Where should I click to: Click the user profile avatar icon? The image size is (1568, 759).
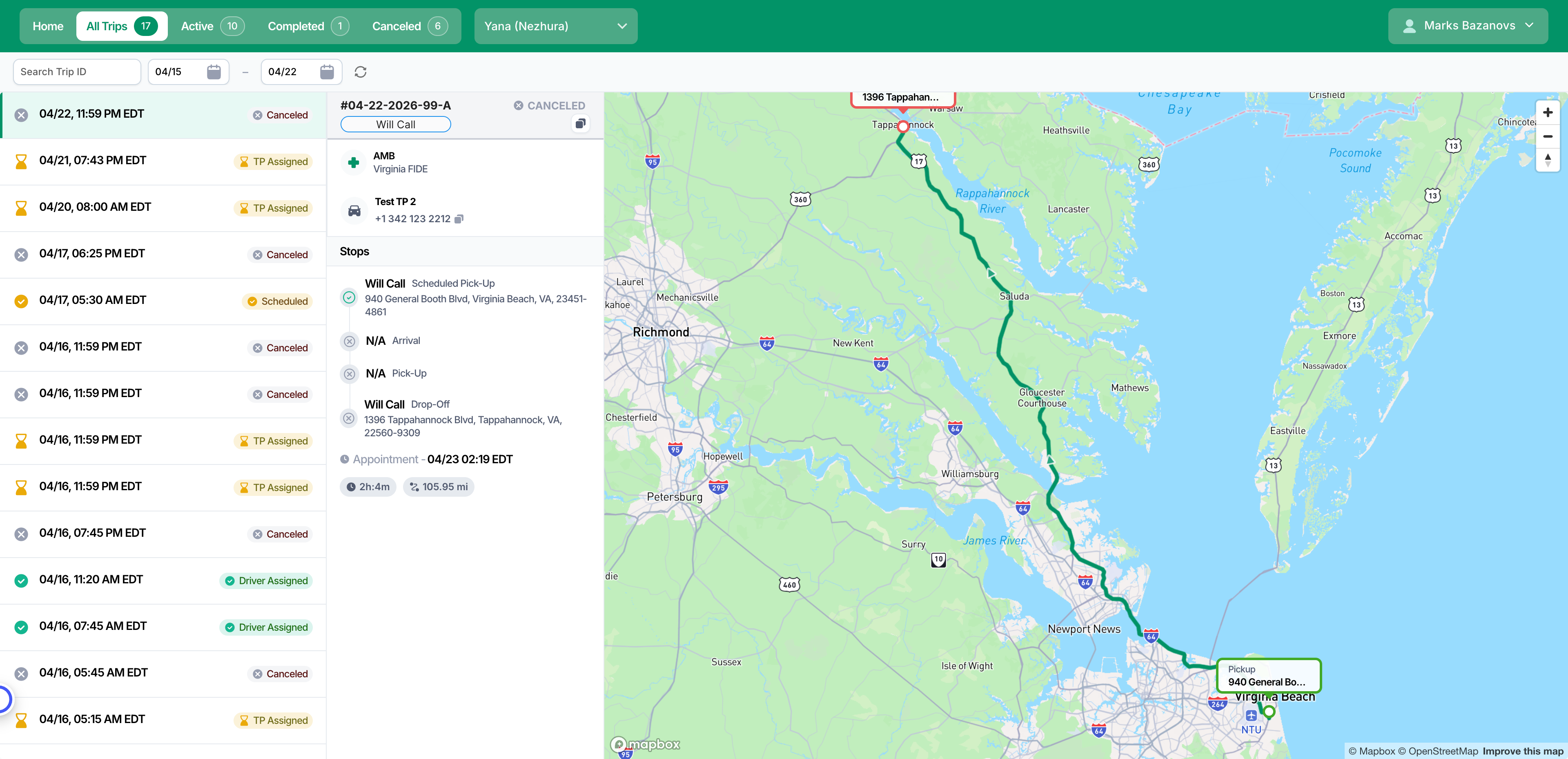[1409, 26]
